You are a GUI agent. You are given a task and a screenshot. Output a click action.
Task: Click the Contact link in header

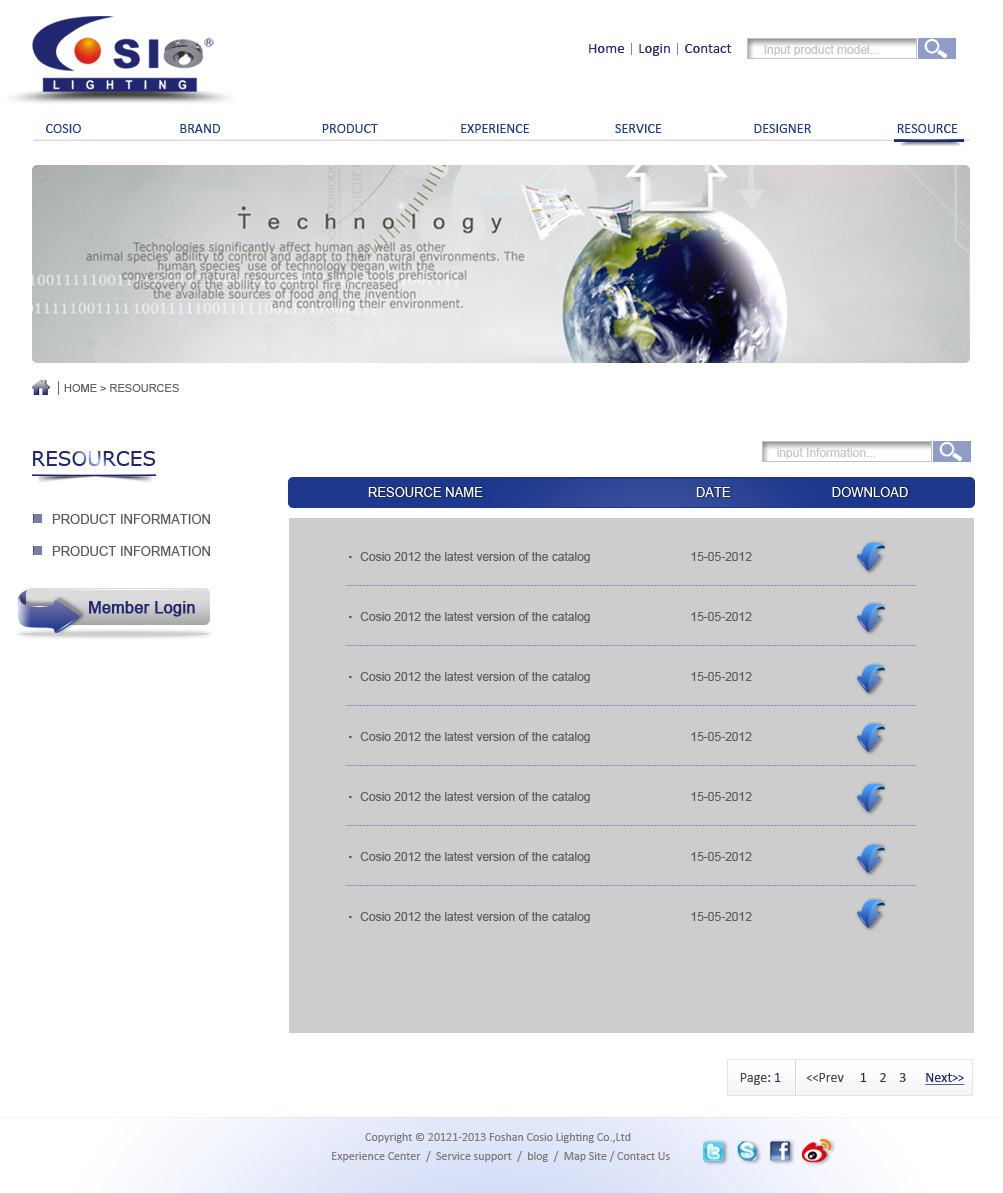[x=707, y=49]
